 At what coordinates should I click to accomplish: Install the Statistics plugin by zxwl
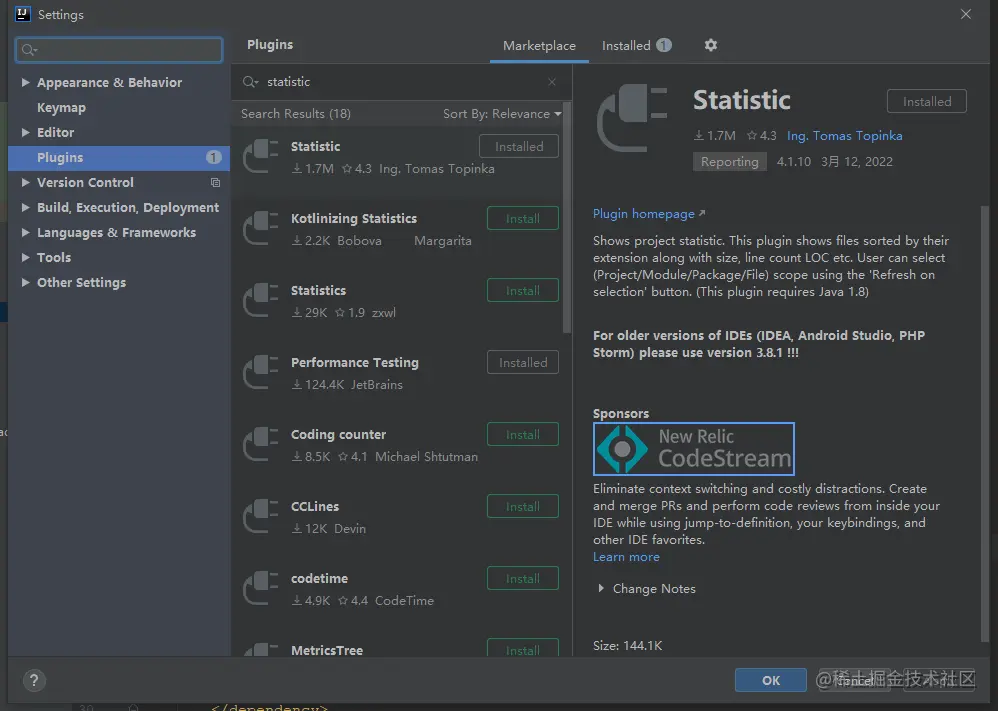point(523,290)
